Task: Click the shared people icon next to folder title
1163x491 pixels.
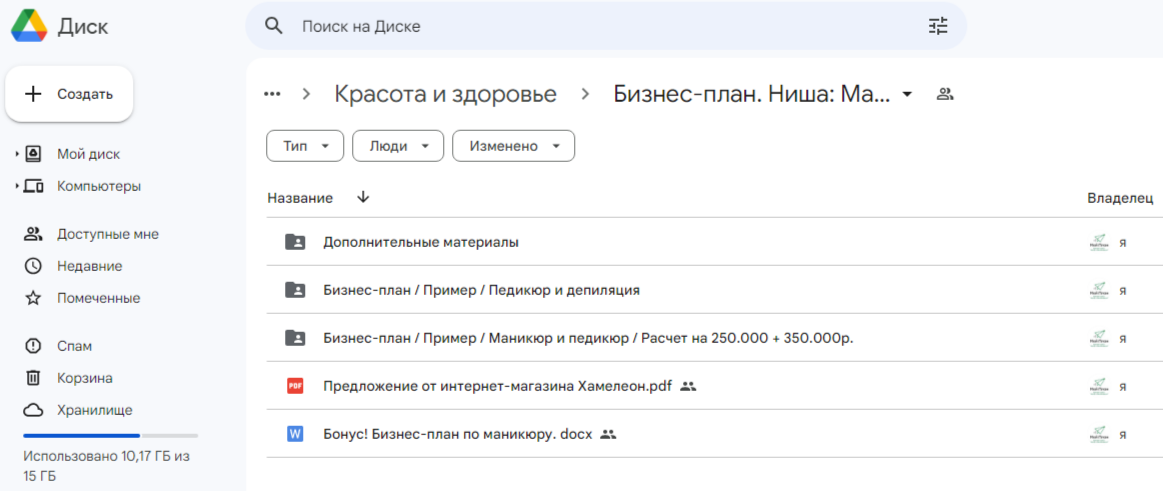Action: pos(944,94)
